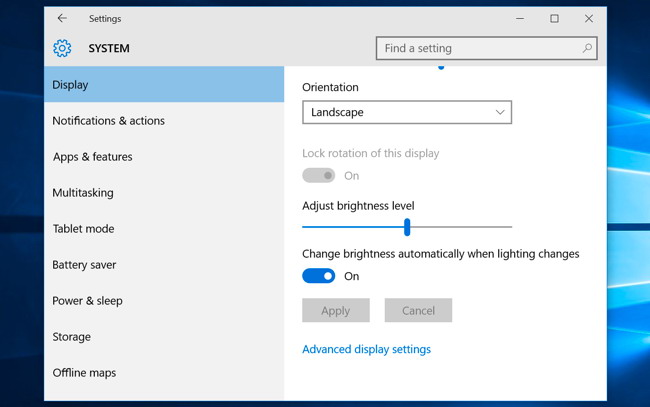Switch to Battery saver settings
650x407 pixels.
pos(84,265)
